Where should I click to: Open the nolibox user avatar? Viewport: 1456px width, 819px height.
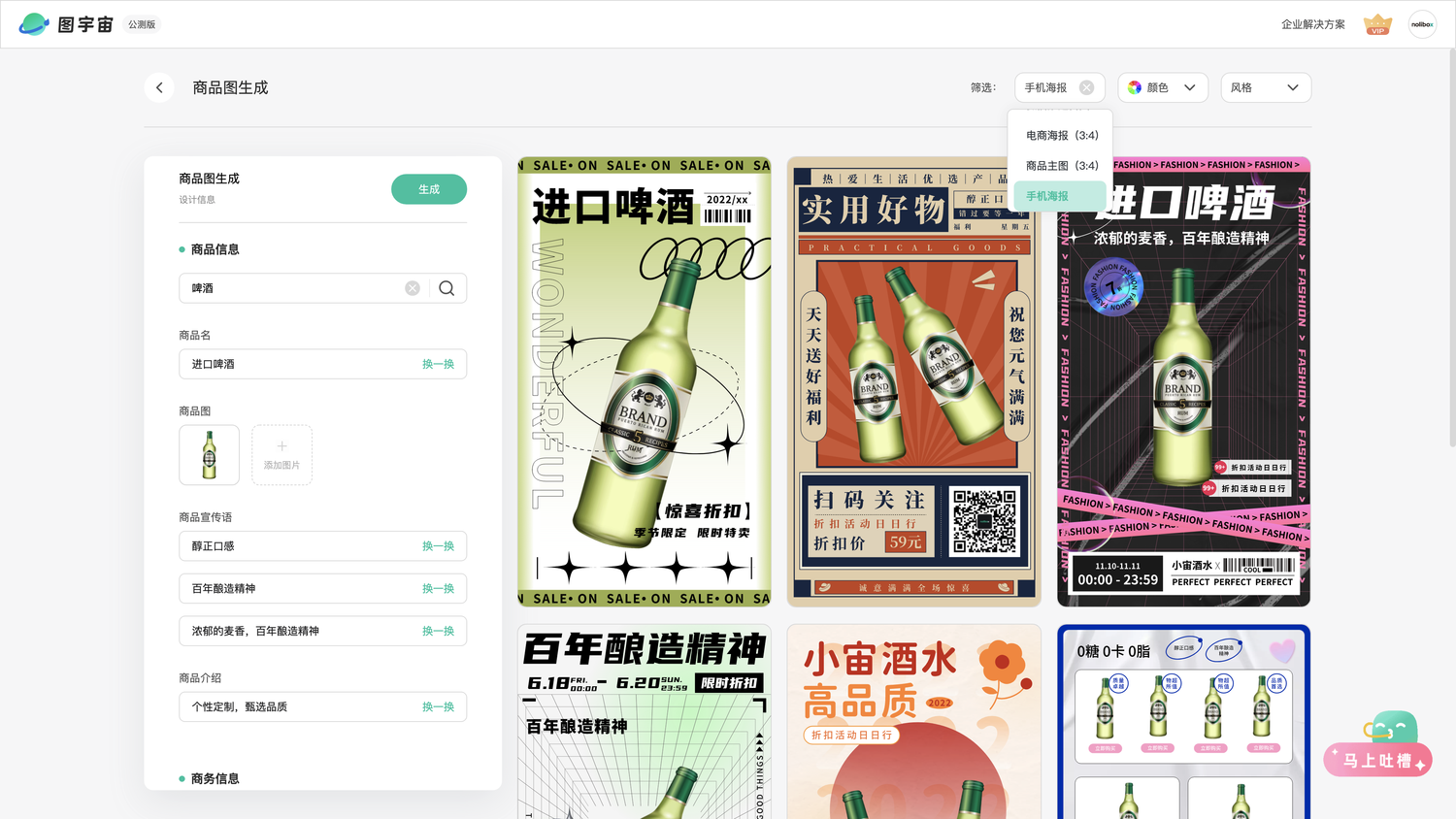coord(1422,24)
